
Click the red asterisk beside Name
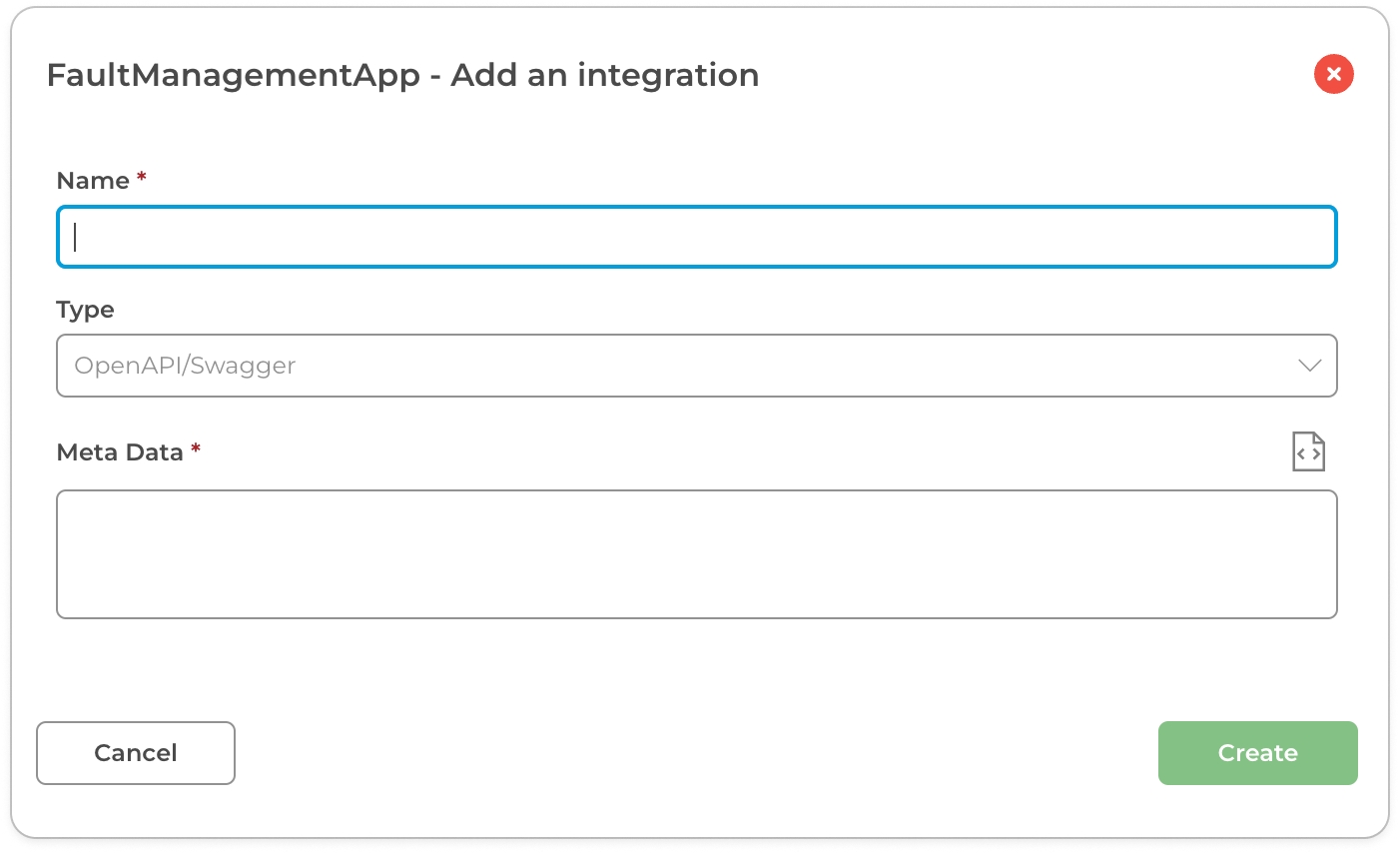pyautogui.click(x=142, y=178)
